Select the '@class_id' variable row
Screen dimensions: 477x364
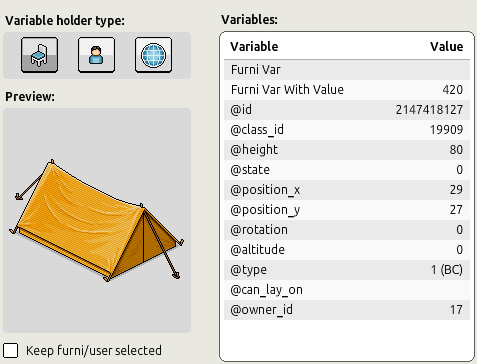point(347,130)
